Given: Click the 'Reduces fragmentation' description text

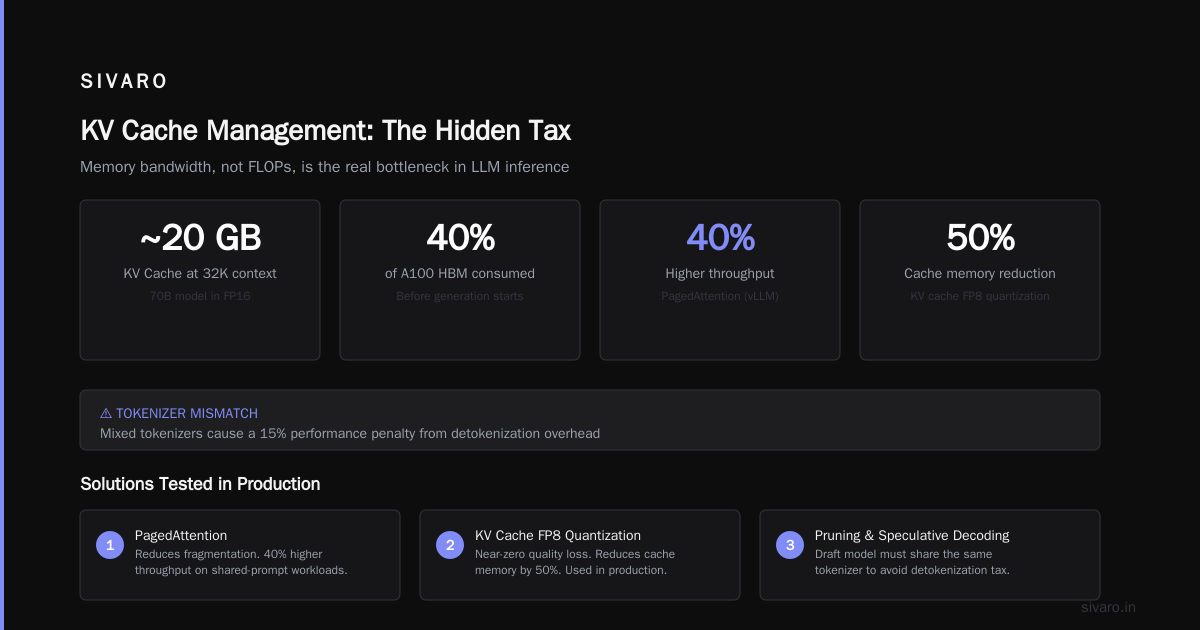Looking at the screenshot, I should click(x=243, y=562).
